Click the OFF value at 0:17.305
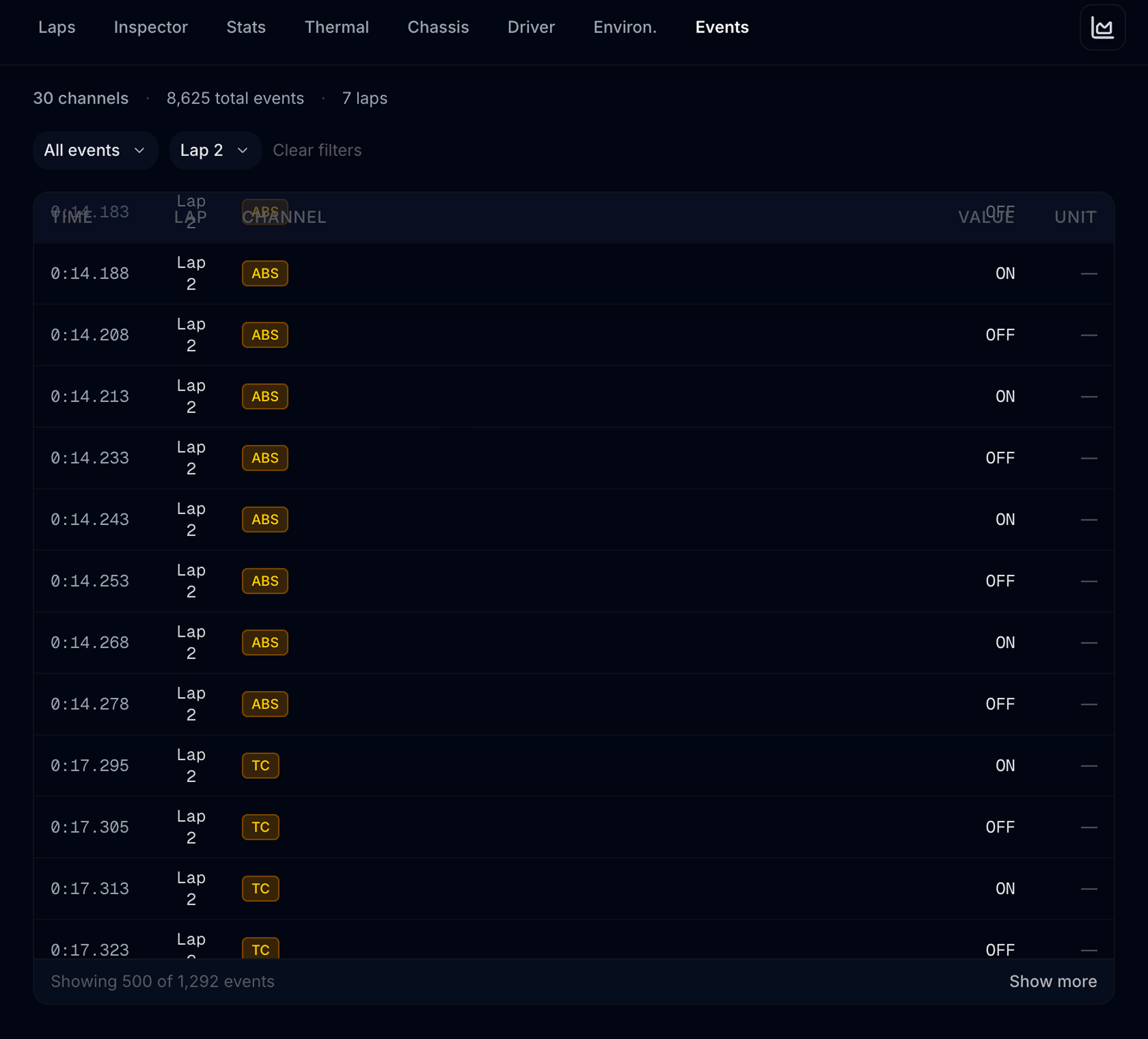This screenshot has width=1148, height=1039. tap(1000, 827)
